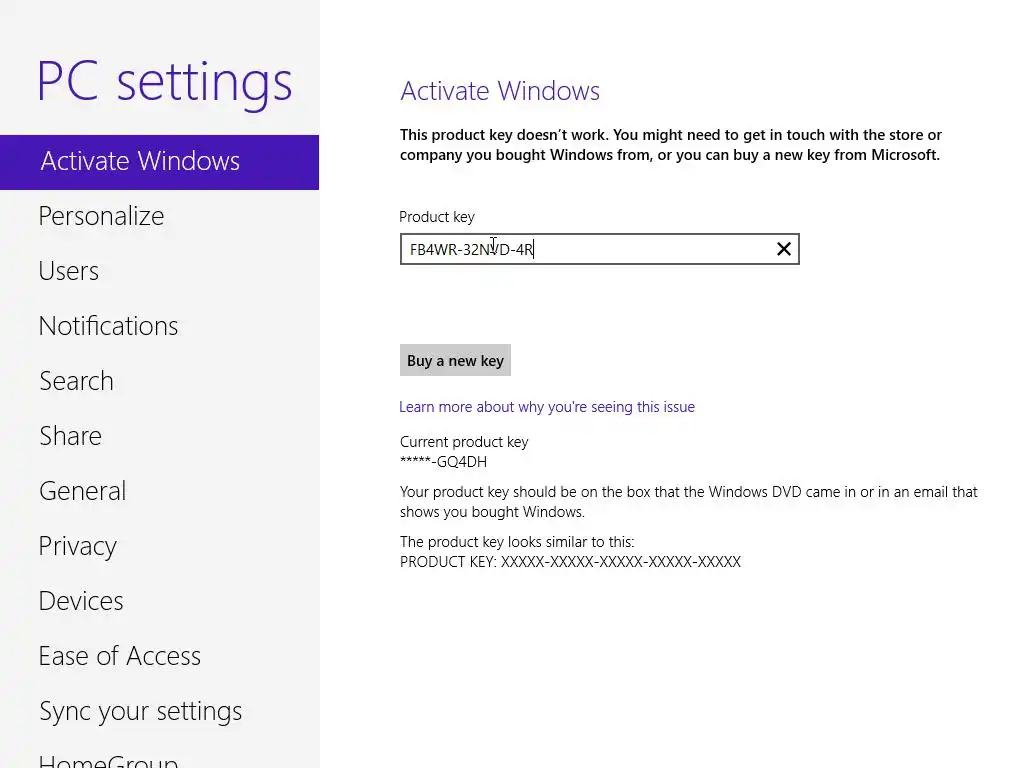Click the 'Product key' field label
Screen dimensions: 1024x768
437,217
